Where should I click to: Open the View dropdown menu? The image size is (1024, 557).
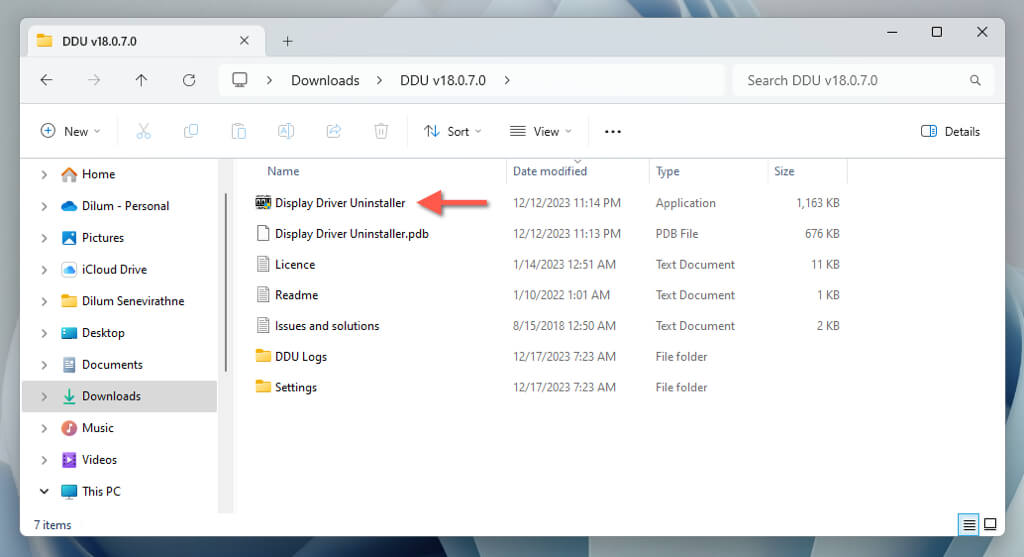(541, 131)
